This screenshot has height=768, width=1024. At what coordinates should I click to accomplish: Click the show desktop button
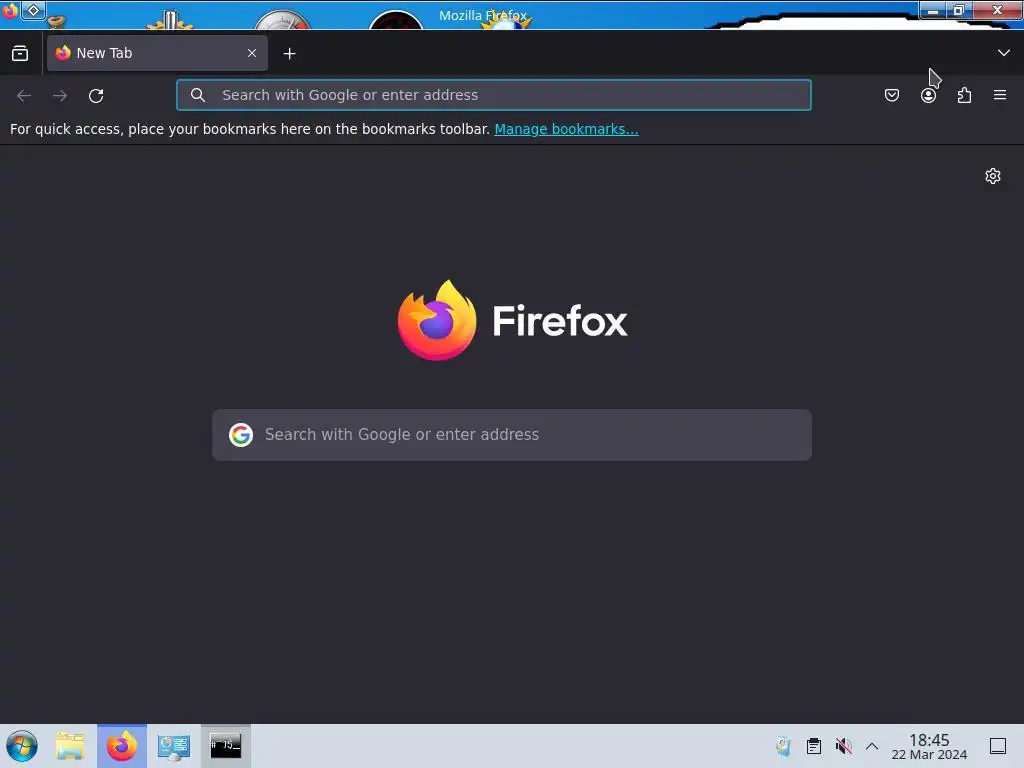[998, 746]
